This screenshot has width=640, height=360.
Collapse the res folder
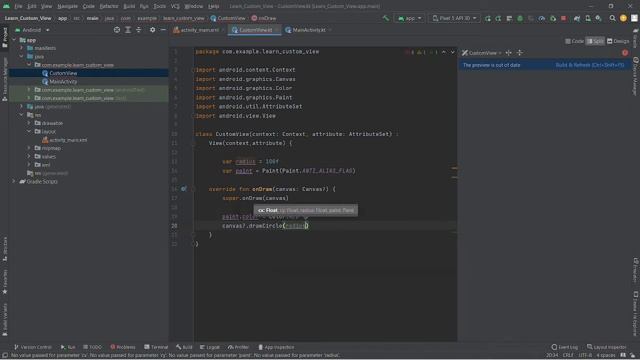point(22,115)
